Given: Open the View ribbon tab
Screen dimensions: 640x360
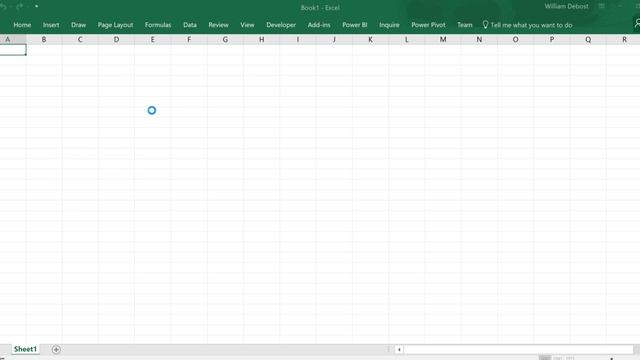Looking at the screenshot, I should 247,25.
